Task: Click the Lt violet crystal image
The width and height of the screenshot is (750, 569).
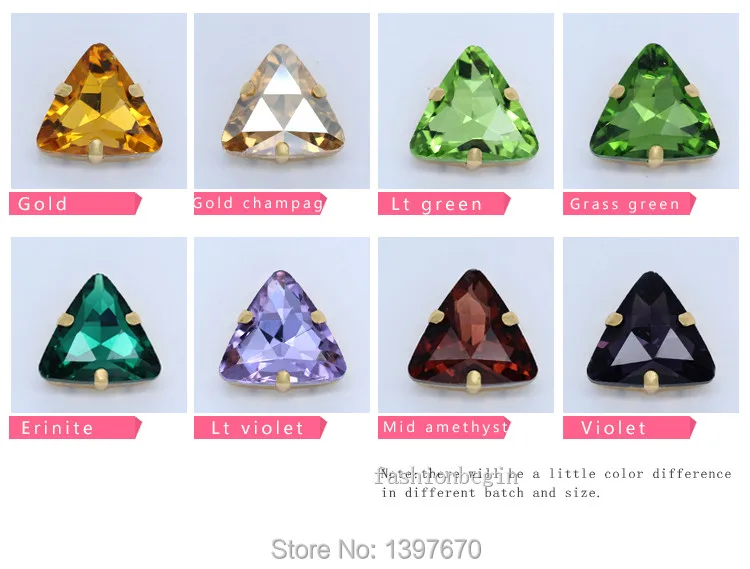Action: point(282,325)
